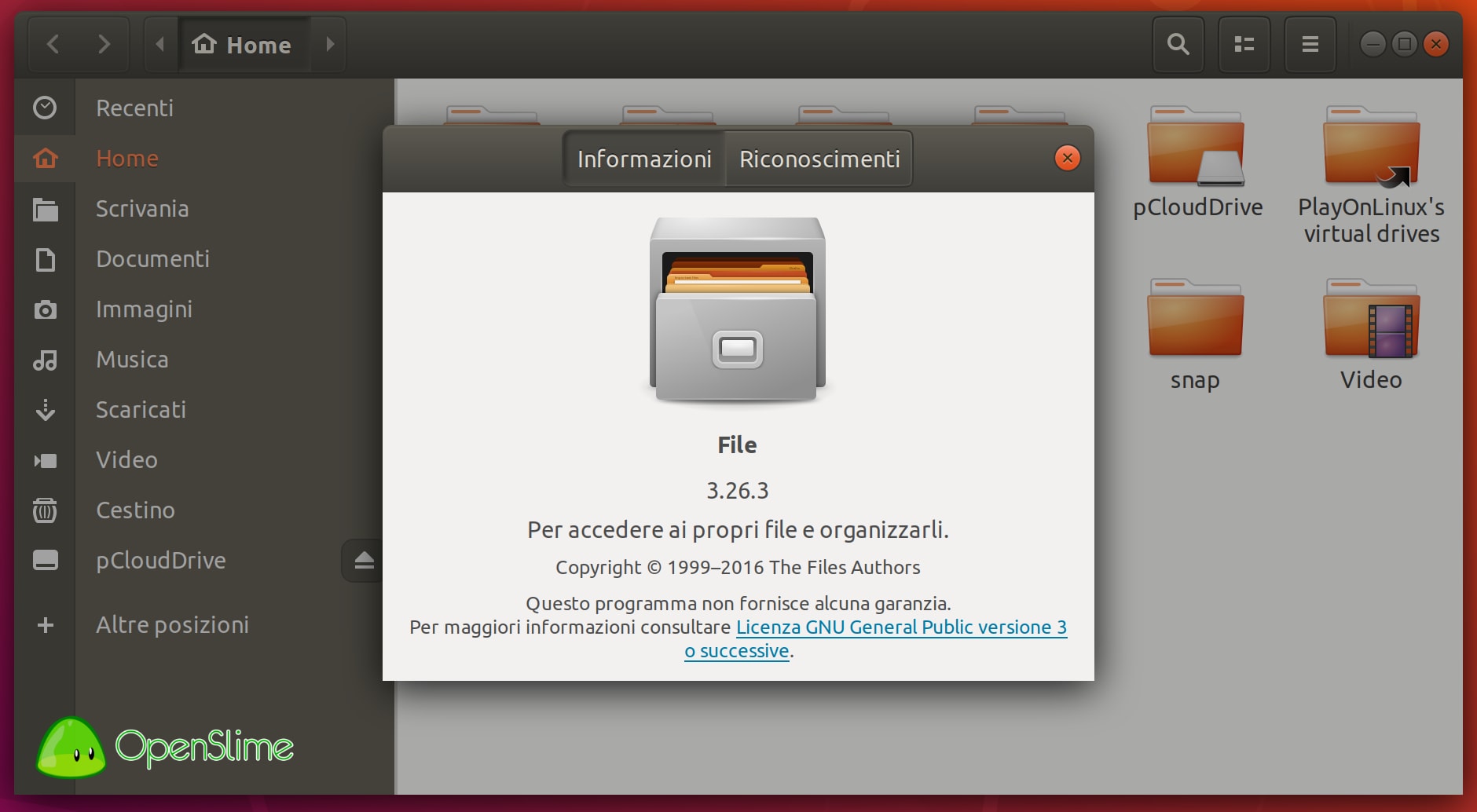Select the PlayOnLinux's virtual drives folder
The width and height of the screenshot is (1477, 812).
tap(1371, 149)
